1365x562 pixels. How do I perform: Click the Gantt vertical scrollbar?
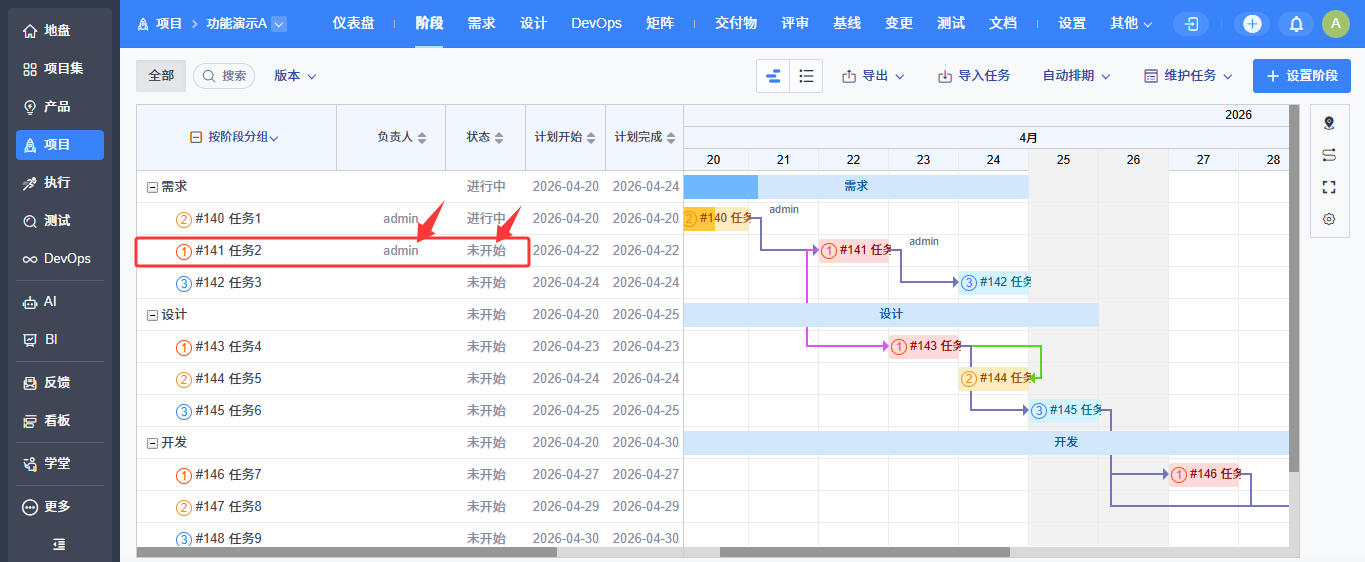tap(1294, 289)
